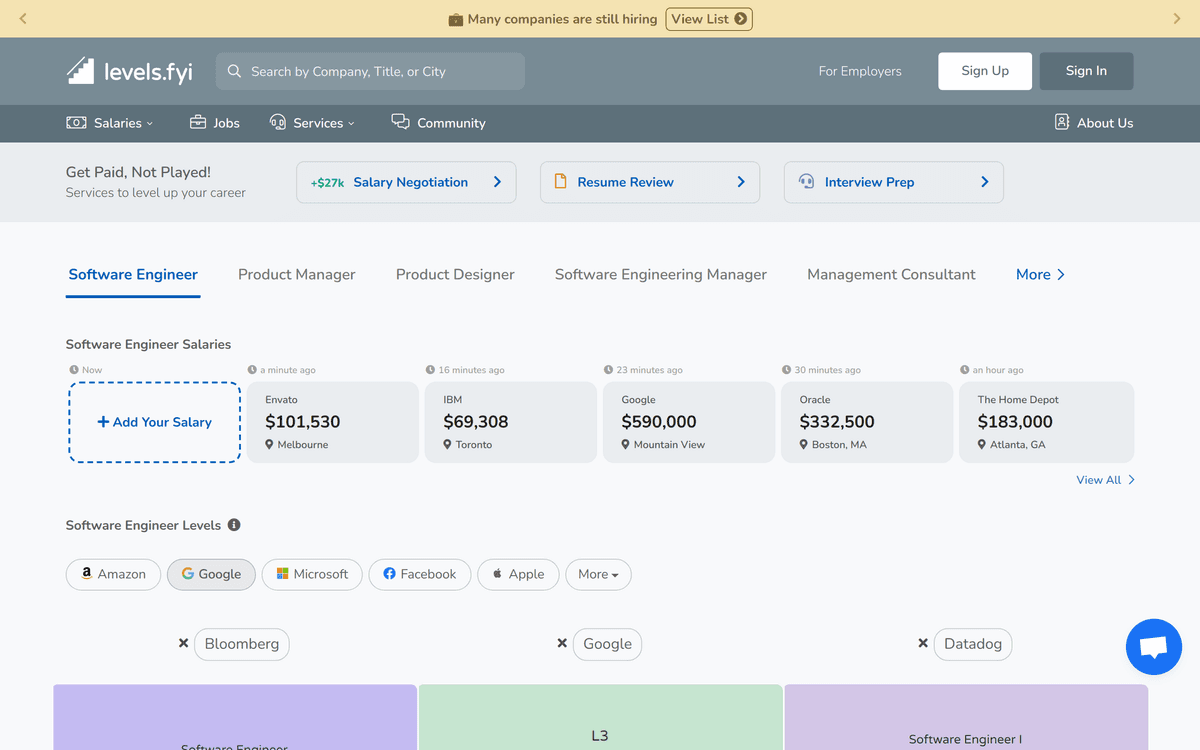The image size is (1200, 750).
Task: Click the Get Paid, Not Played heading
Action: [x=138, y=172]
